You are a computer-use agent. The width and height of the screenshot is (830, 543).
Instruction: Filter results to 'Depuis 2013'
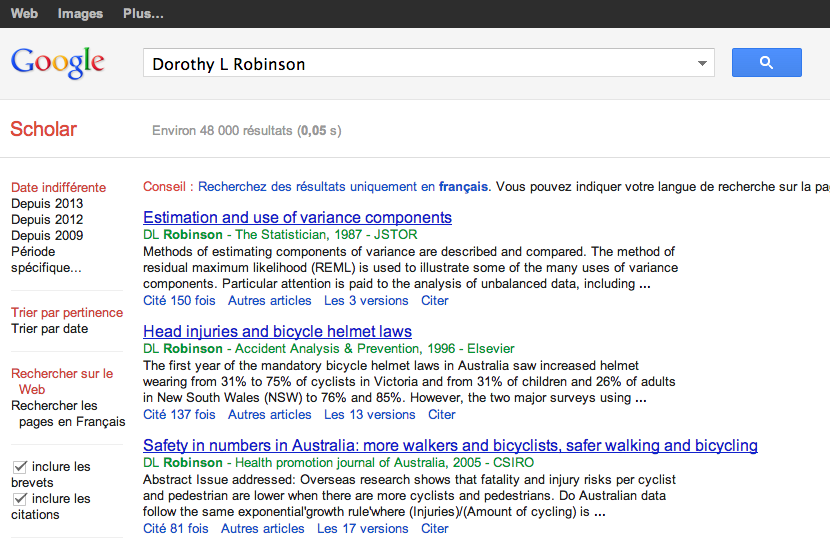pyautogui.click(x=47, y=203)
